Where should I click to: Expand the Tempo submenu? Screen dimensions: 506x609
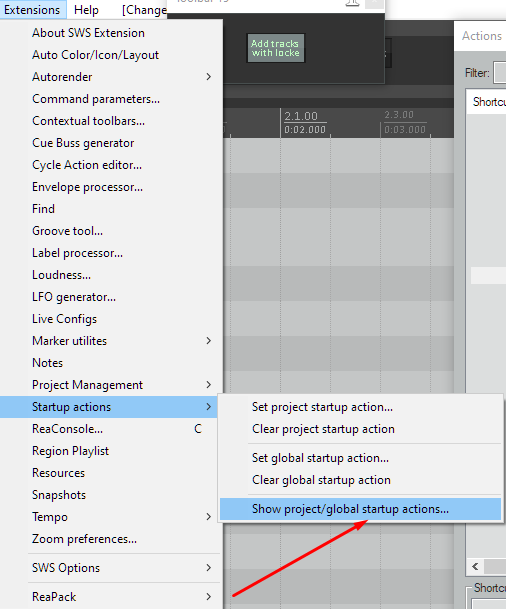(111, 517)
